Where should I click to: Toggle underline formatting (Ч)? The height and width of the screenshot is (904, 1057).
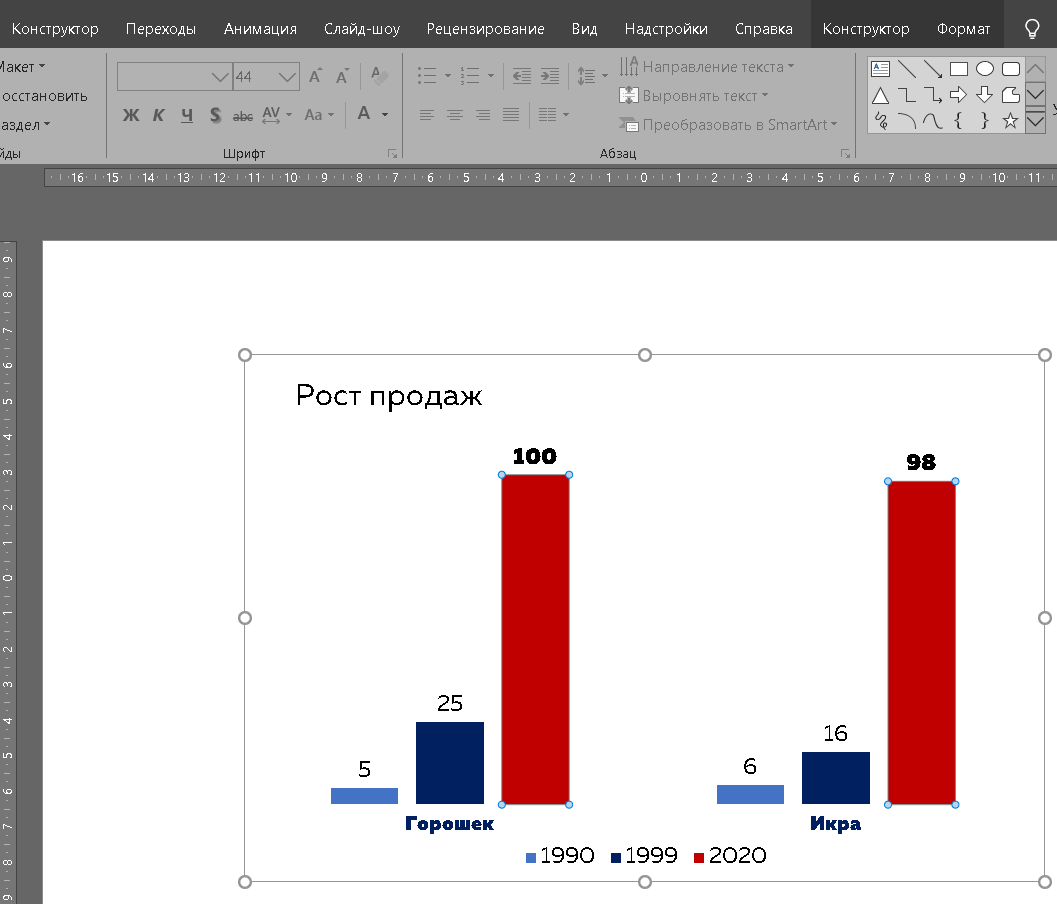pyautogui.click(x=187, y=115)
